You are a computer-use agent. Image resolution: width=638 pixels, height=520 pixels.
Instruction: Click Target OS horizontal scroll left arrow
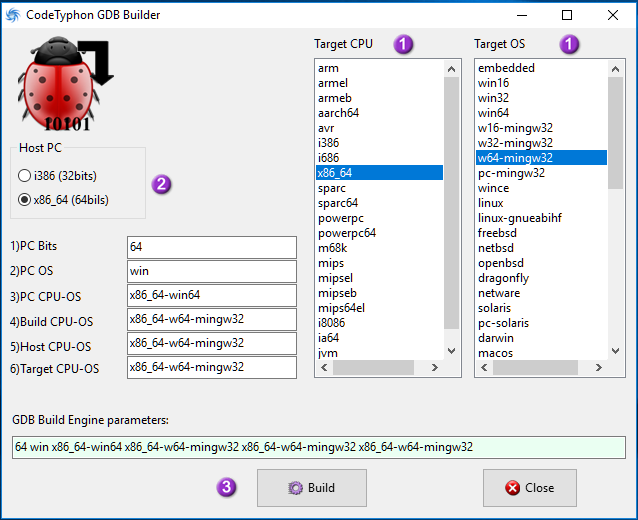click(484, 367)
